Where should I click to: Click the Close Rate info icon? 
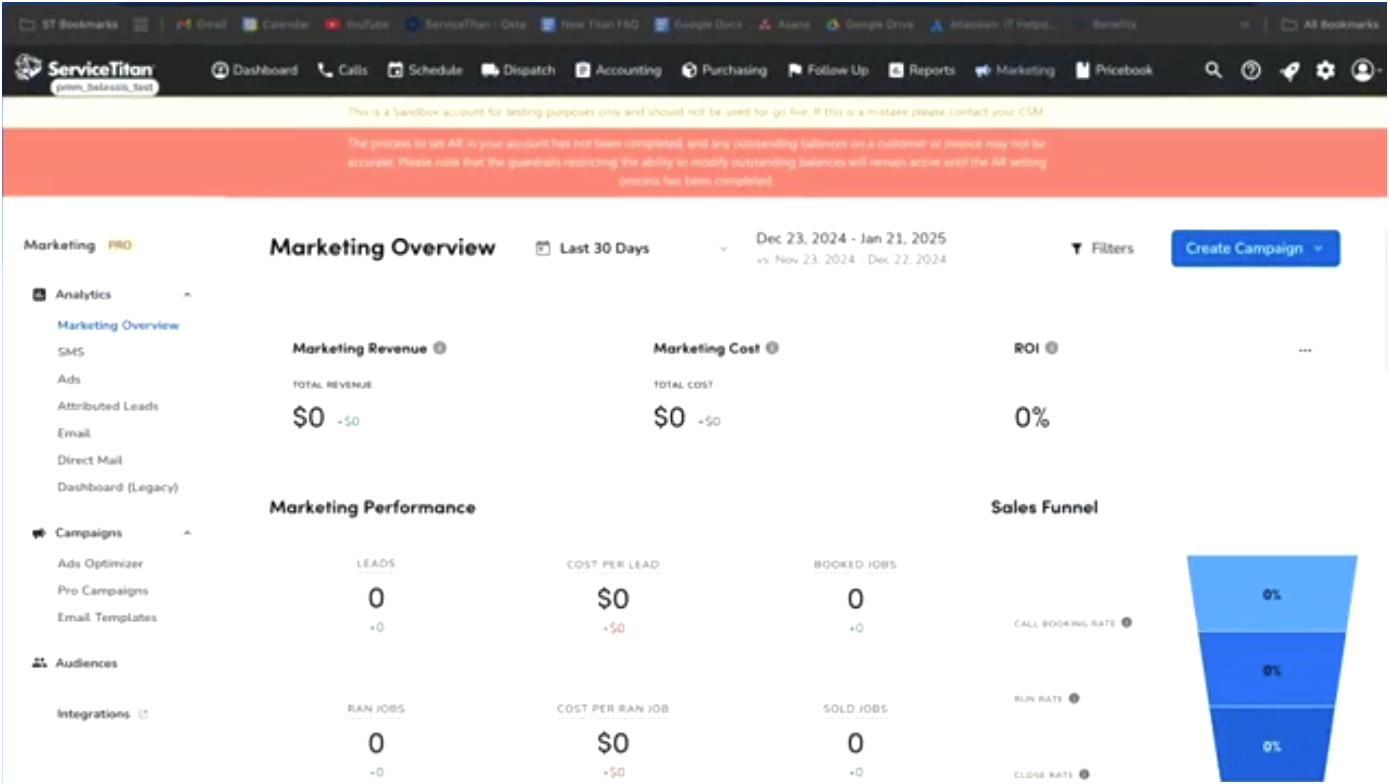(x=1083, y=774)
